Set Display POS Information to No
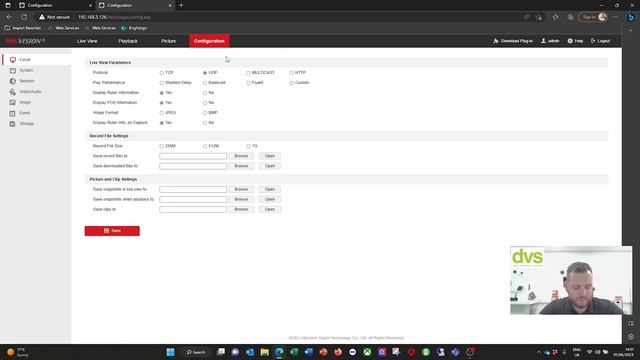The width and height of the screenshot is (640, 360). pyautogui.click(x=205, y=103)
